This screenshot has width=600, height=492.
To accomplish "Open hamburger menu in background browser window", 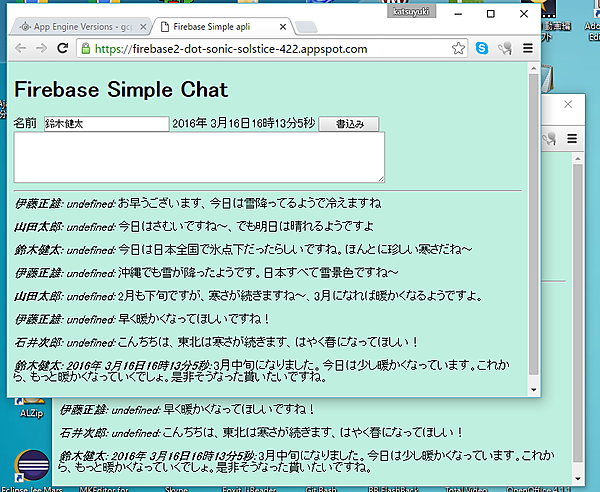I will (572, 138).
